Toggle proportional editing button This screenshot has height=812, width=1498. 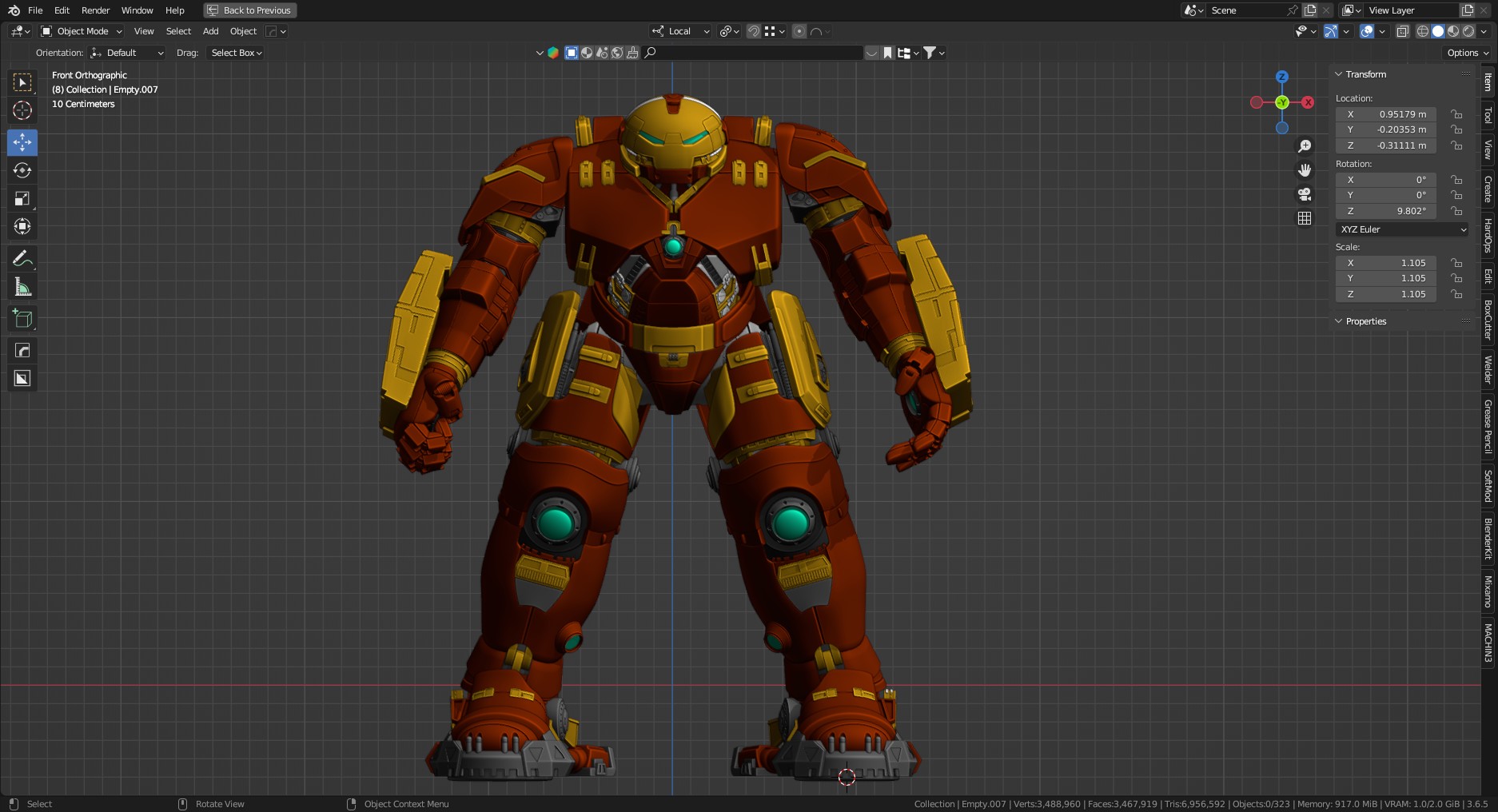click(x=799, y=31)
